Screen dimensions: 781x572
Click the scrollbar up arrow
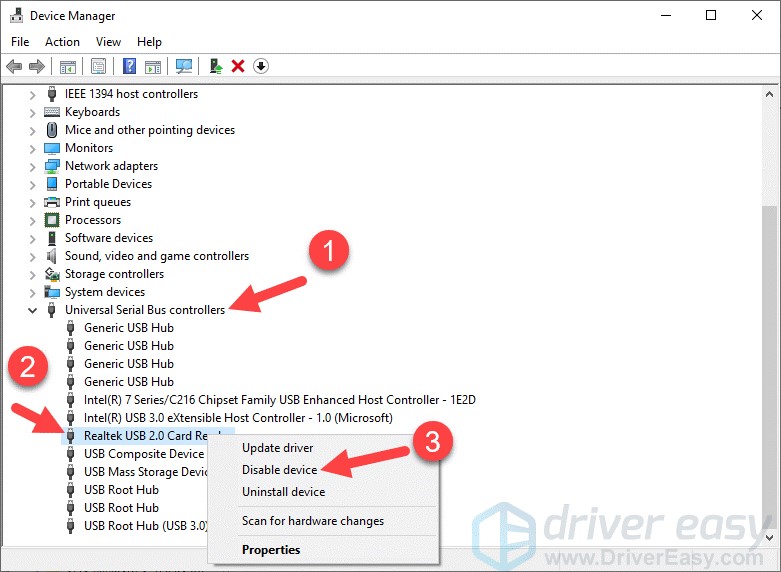(770, 94)
